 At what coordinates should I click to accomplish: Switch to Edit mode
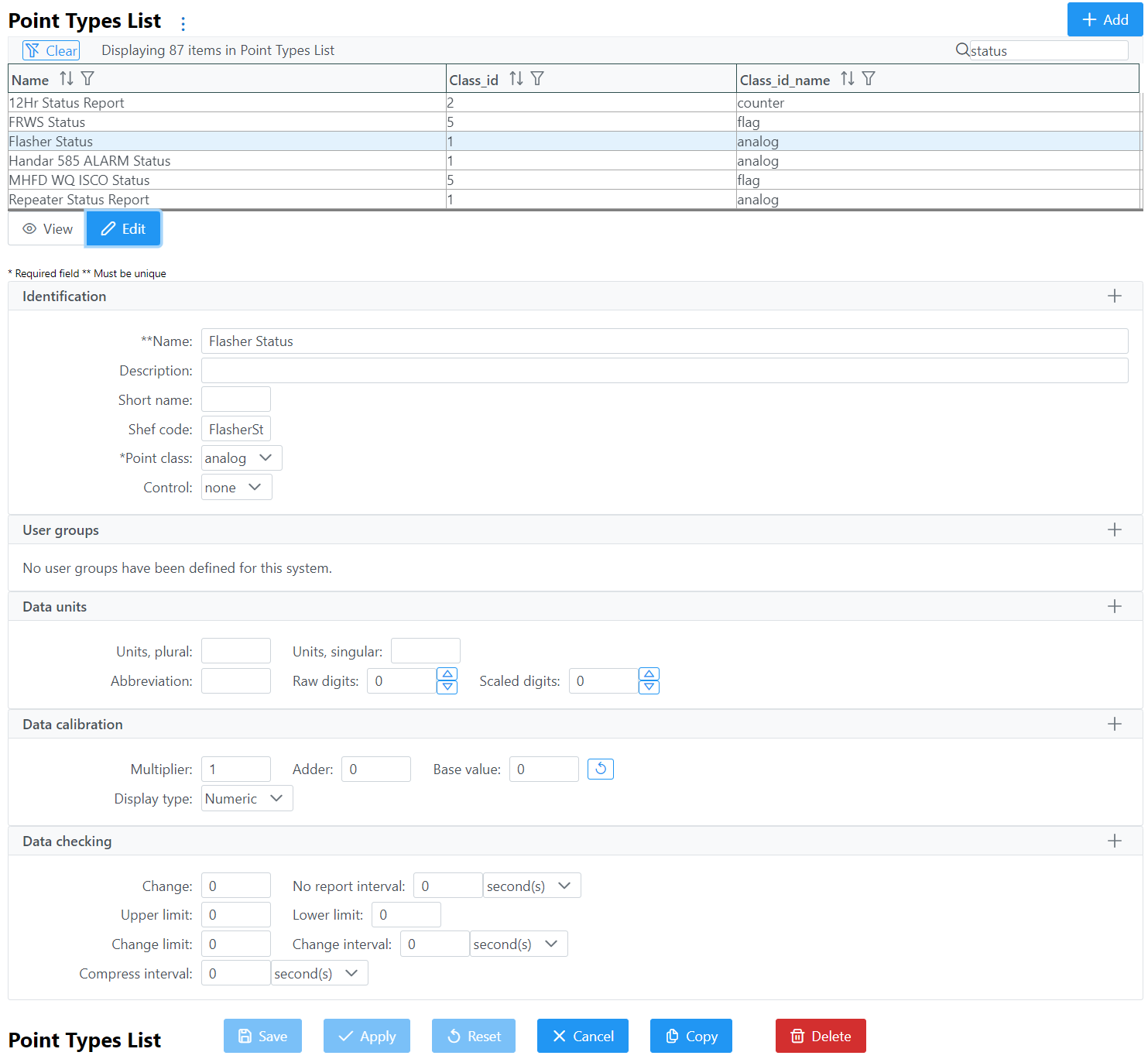pos(123,229)
